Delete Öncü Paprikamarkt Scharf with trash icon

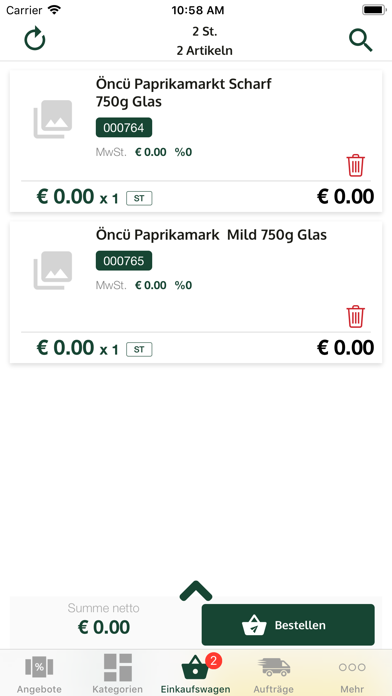coord(356,166)
